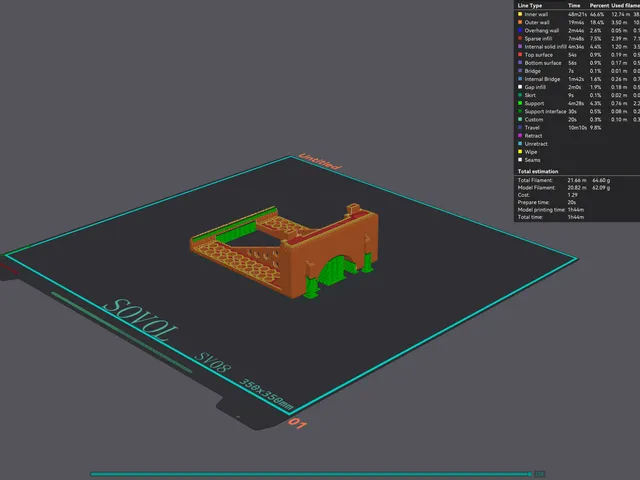Click the Used filament column header

tap(625, 6)
